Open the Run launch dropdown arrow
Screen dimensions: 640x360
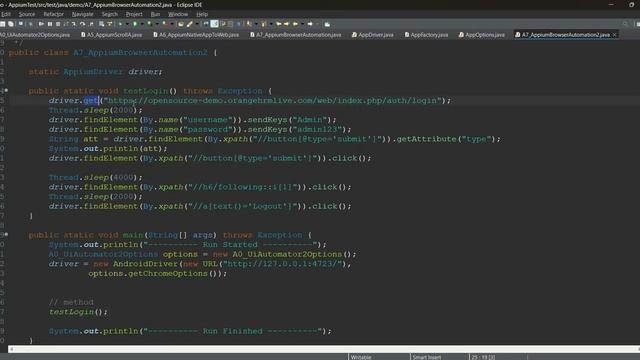coord(142,24)
